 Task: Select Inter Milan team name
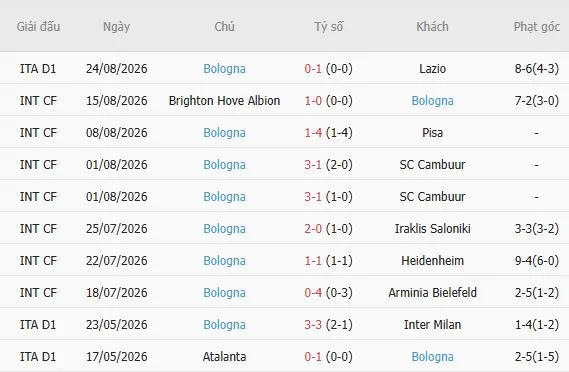[x=432, y=324]
